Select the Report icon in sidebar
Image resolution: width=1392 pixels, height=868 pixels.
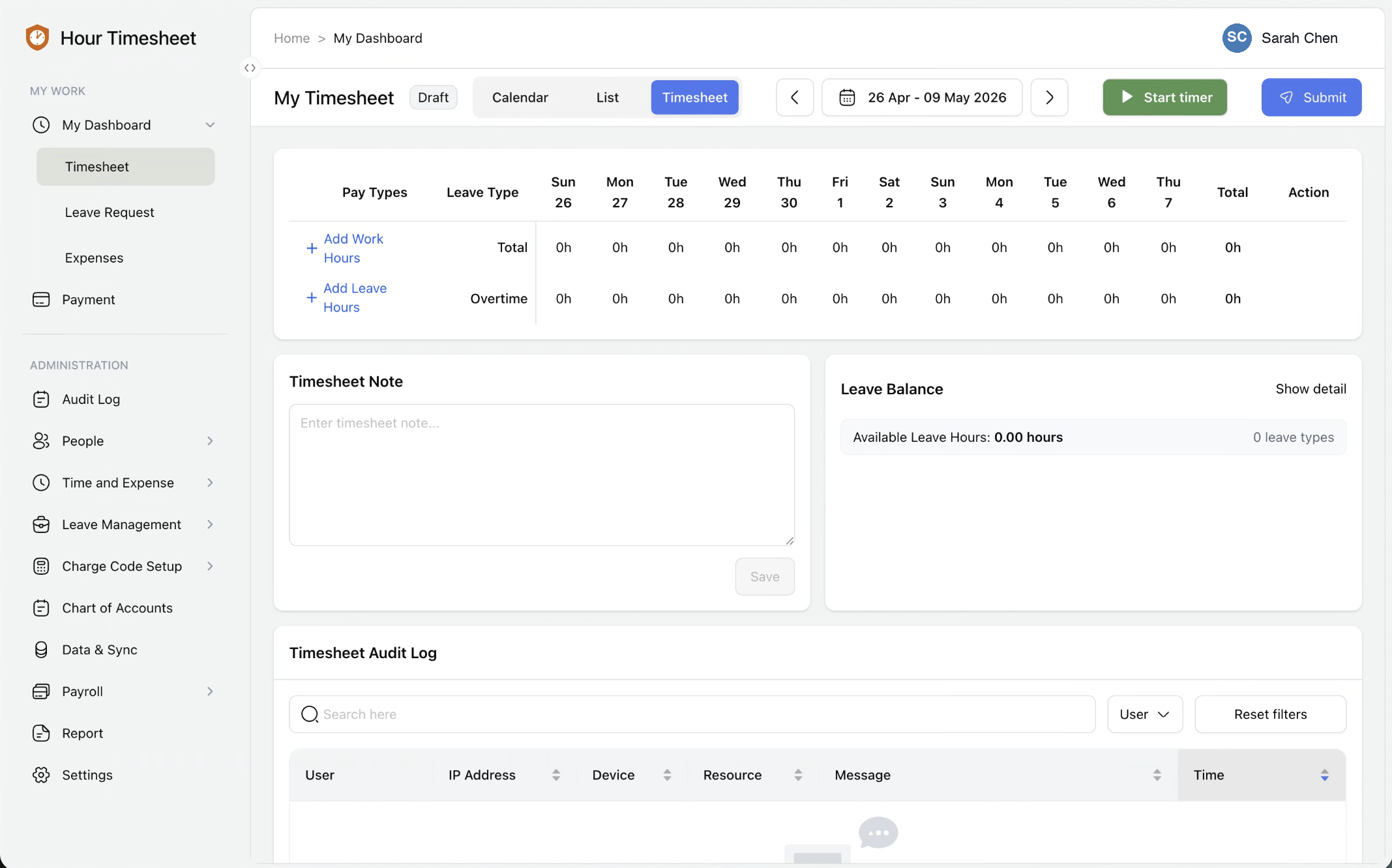coord(42,732)
